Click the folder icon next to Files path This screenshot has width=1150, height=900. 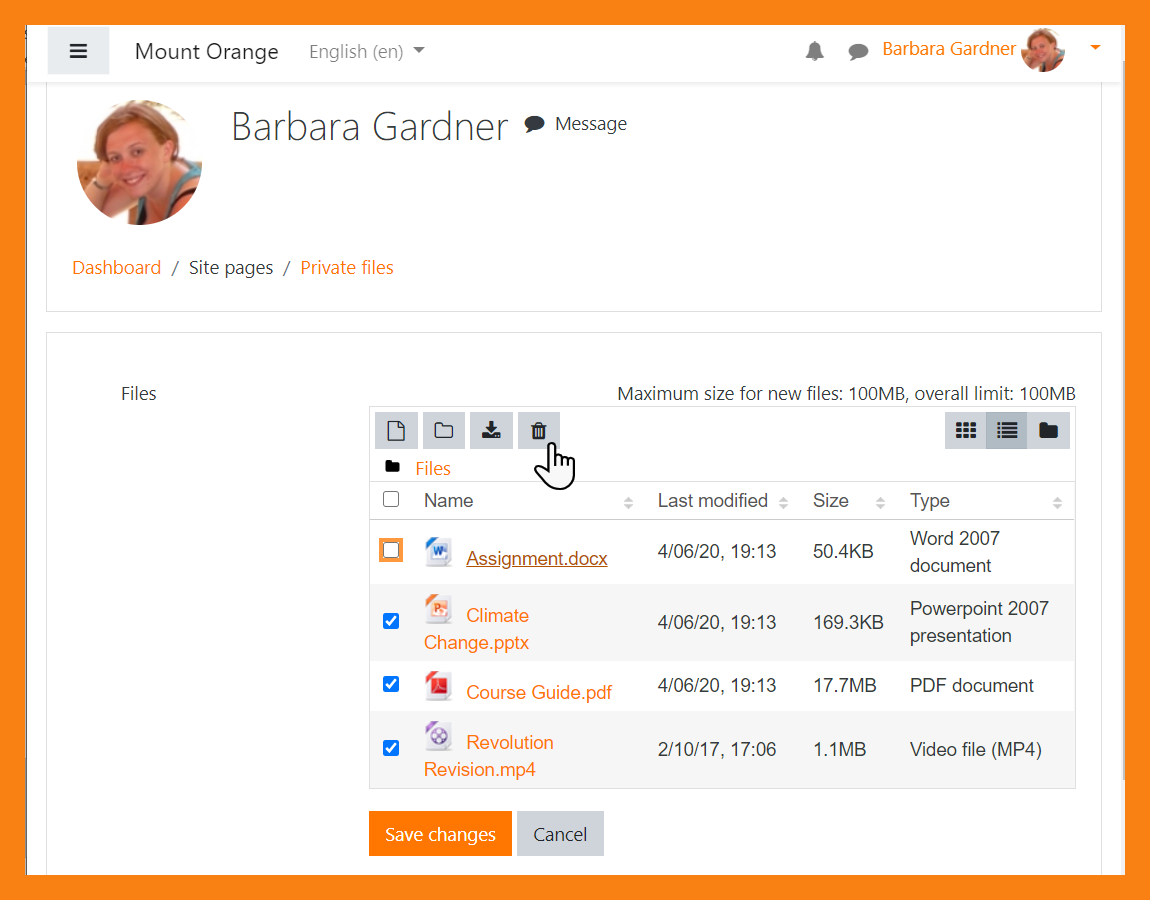392,467
